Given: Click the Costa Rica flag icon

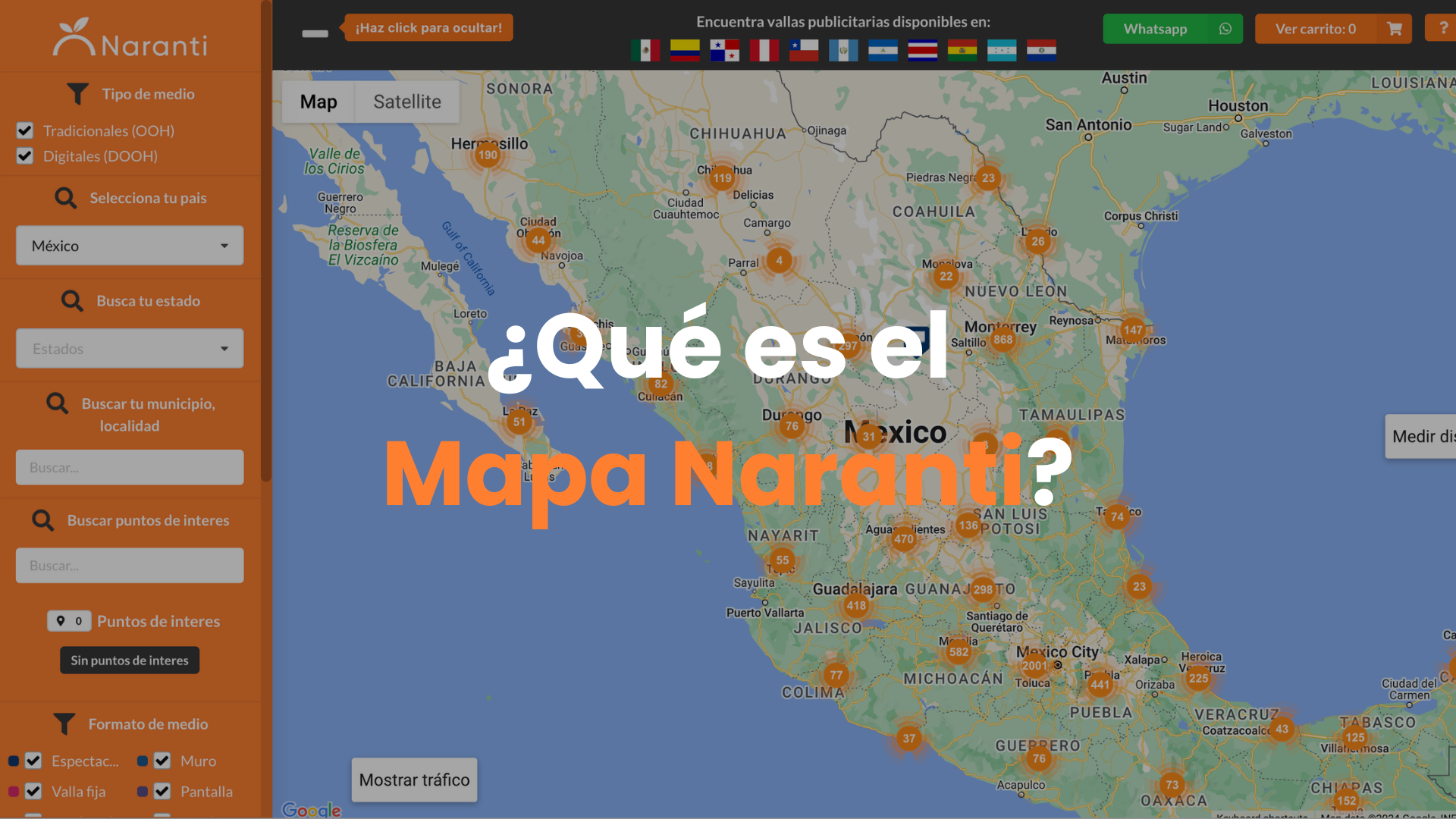Looking at the screenshot, I should pyautogui.click(x=922, y=50).
